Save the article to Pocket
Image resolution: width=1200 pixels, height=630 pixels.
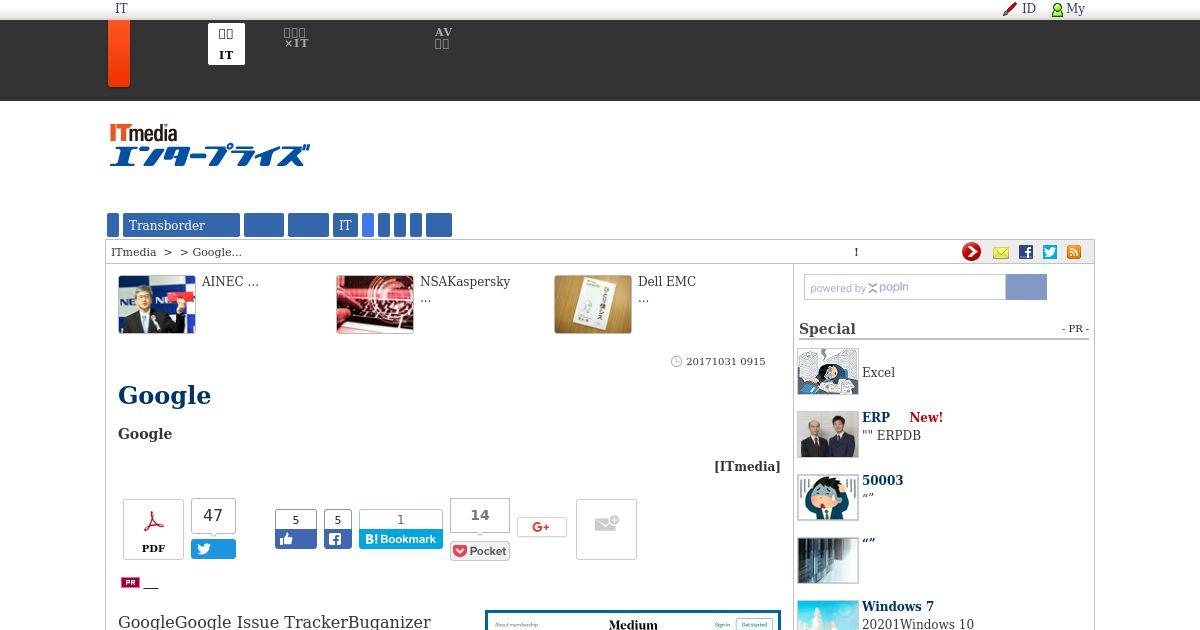[480, 551]
